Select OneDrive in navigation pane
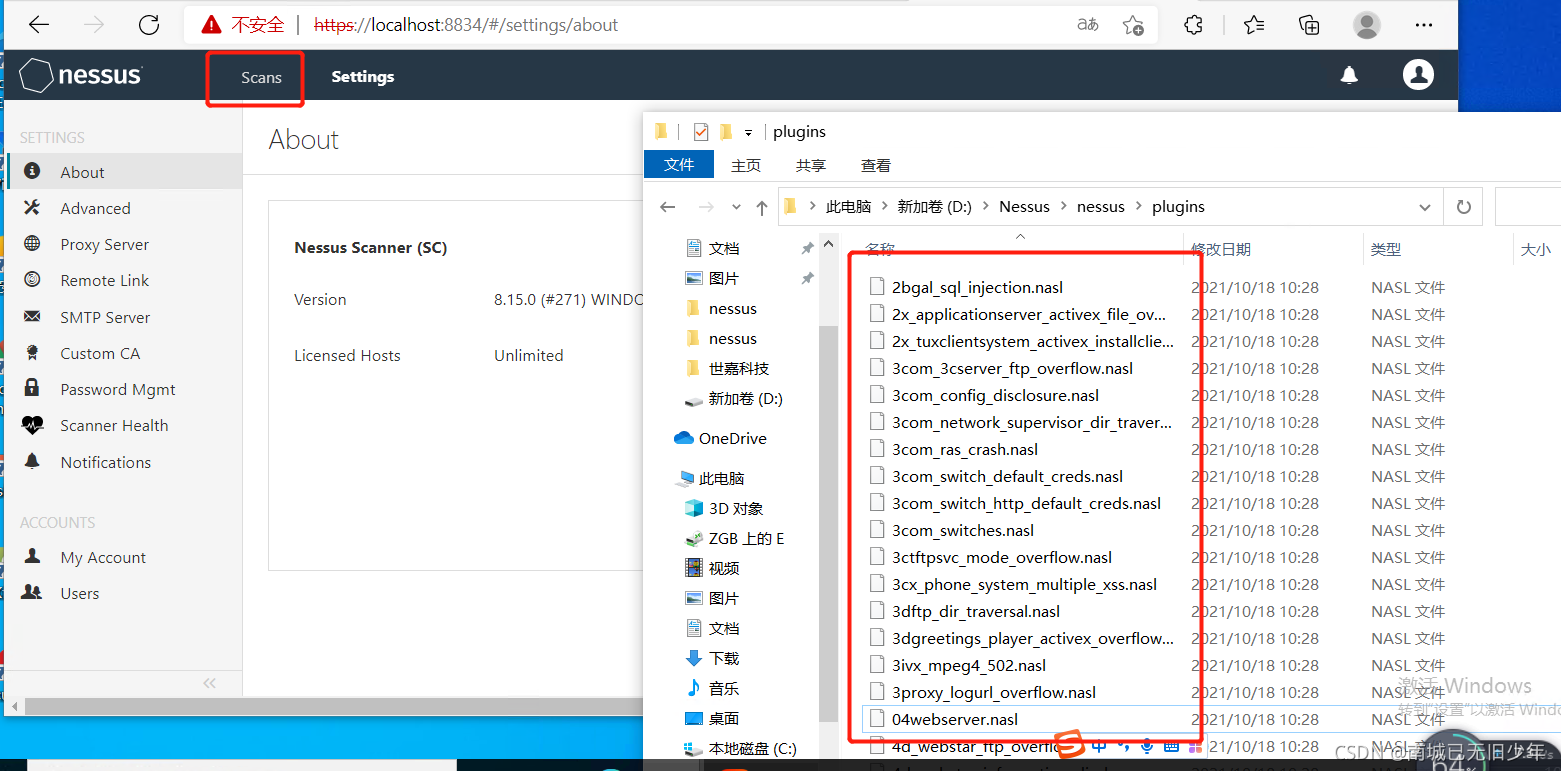The image size is (1561, 771). (732, 438)
